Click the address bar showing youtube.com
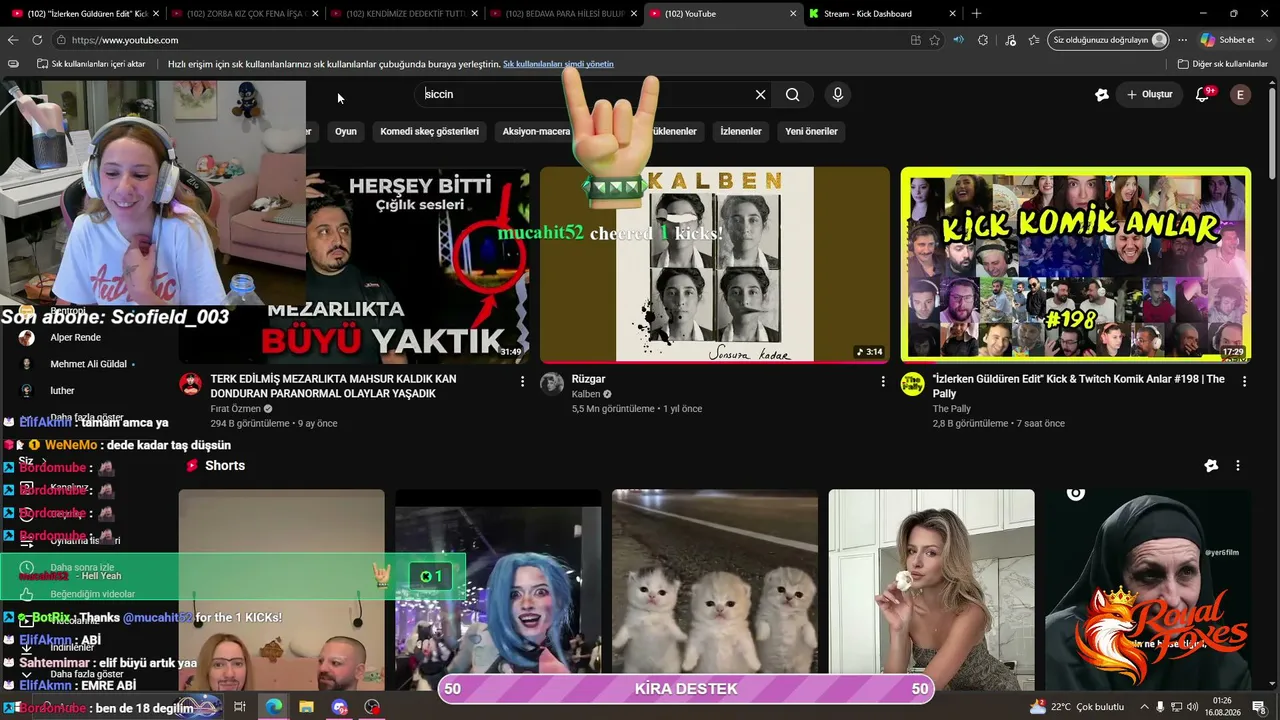Screen dimensions: 1280x720 click(480, 40)
